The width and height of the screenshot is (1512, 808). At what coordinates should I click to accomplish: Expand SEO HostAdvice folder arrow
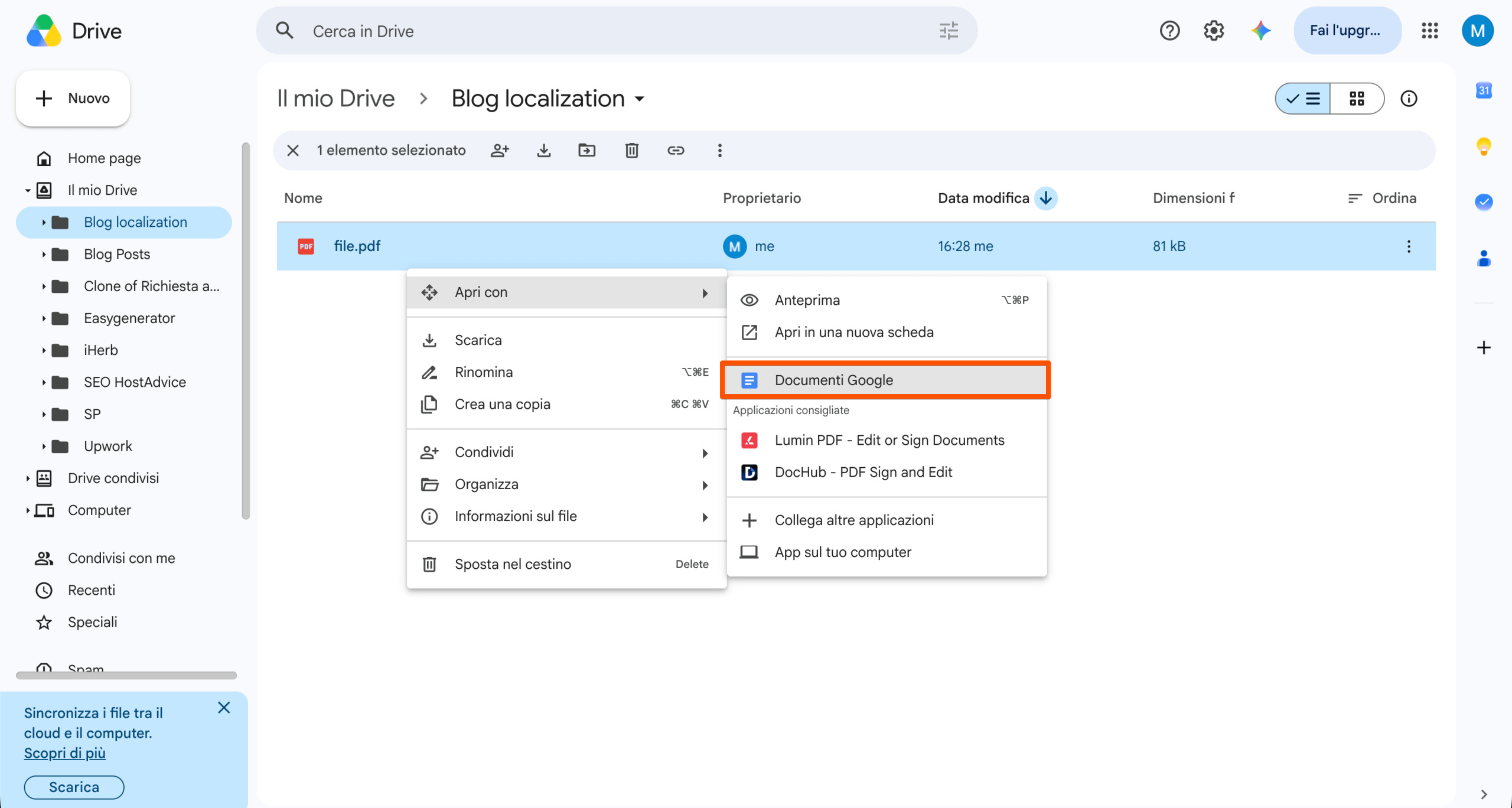tap(43, 382)
